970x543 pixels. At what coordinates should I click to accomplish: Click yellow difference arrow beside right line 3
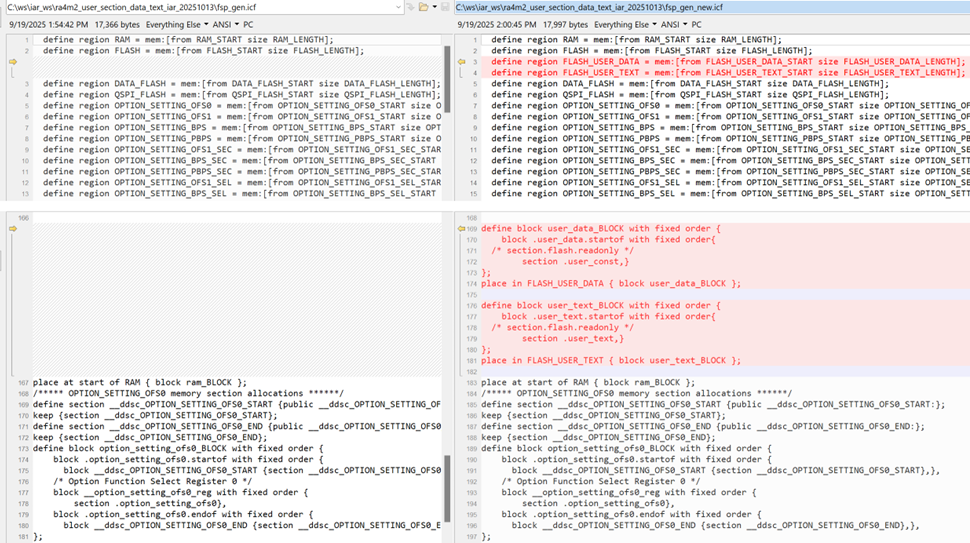click(x=461, y=62)
